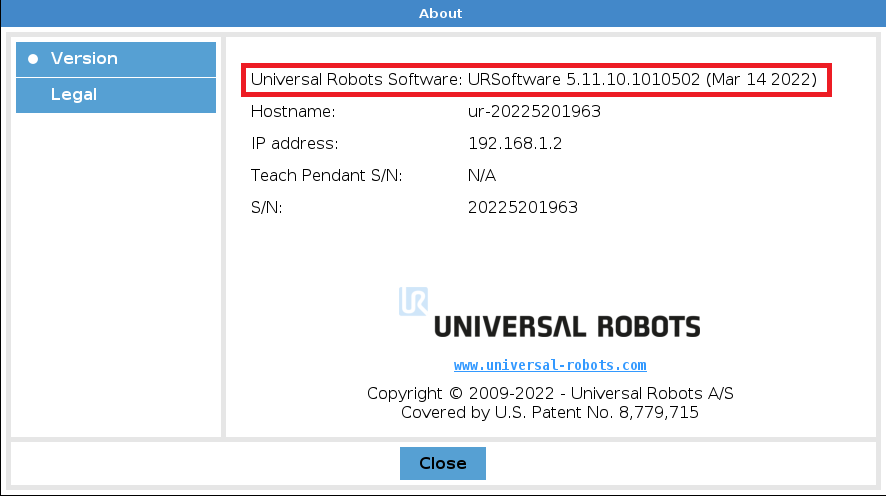Click the Teach Pendant S/N: label
This screenshot has height=496, width=886.
(327, 176)
